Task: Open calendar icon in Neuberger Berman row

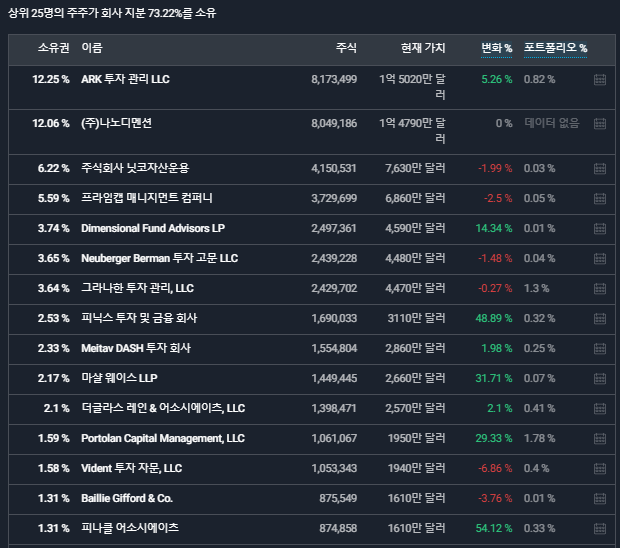Action: tap(600, 259)
